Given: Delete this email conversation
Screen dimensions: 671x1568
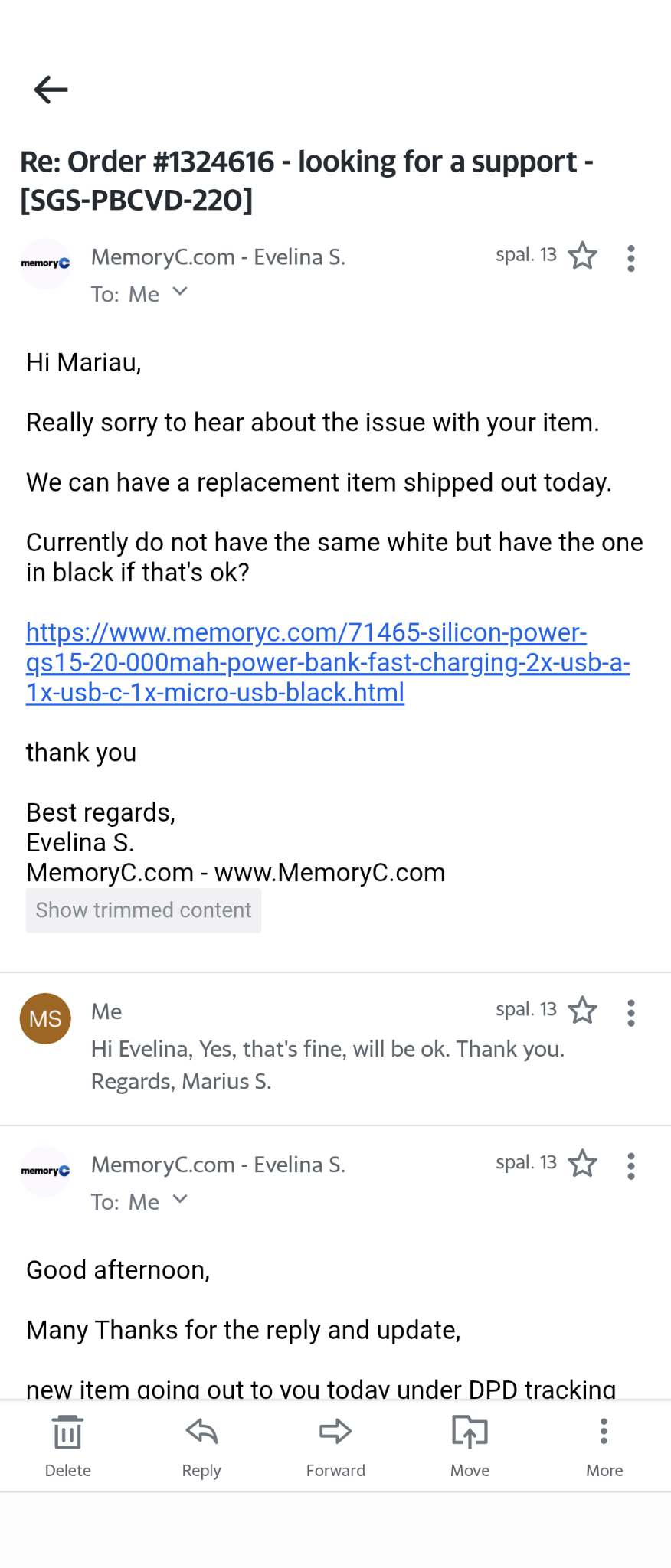Looking at the screenshot, I should (68, 1445).
